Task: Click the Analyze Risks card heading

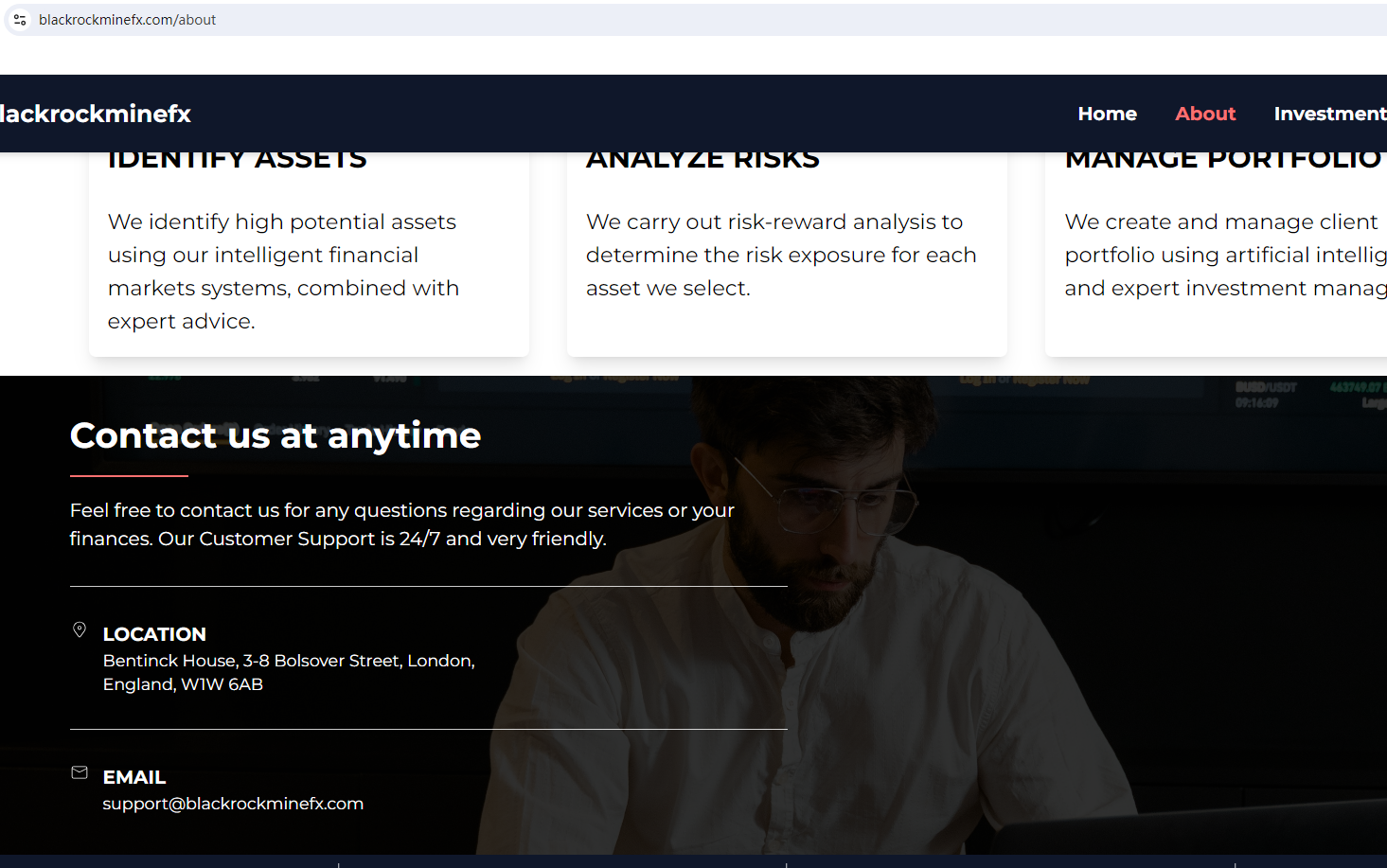Action: 702,159
